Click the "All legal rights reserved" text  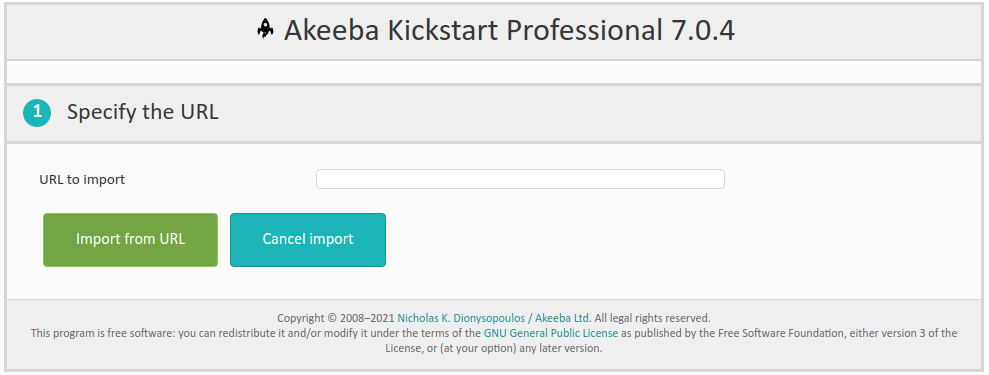point(652,318)
